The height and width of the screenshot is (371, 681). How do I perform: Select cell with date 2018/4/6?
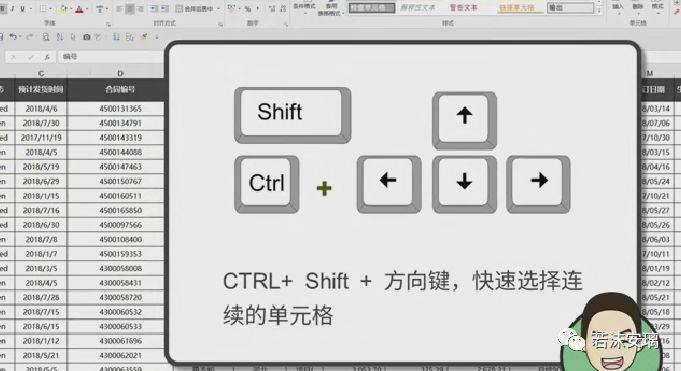click(x=41, y=109)
